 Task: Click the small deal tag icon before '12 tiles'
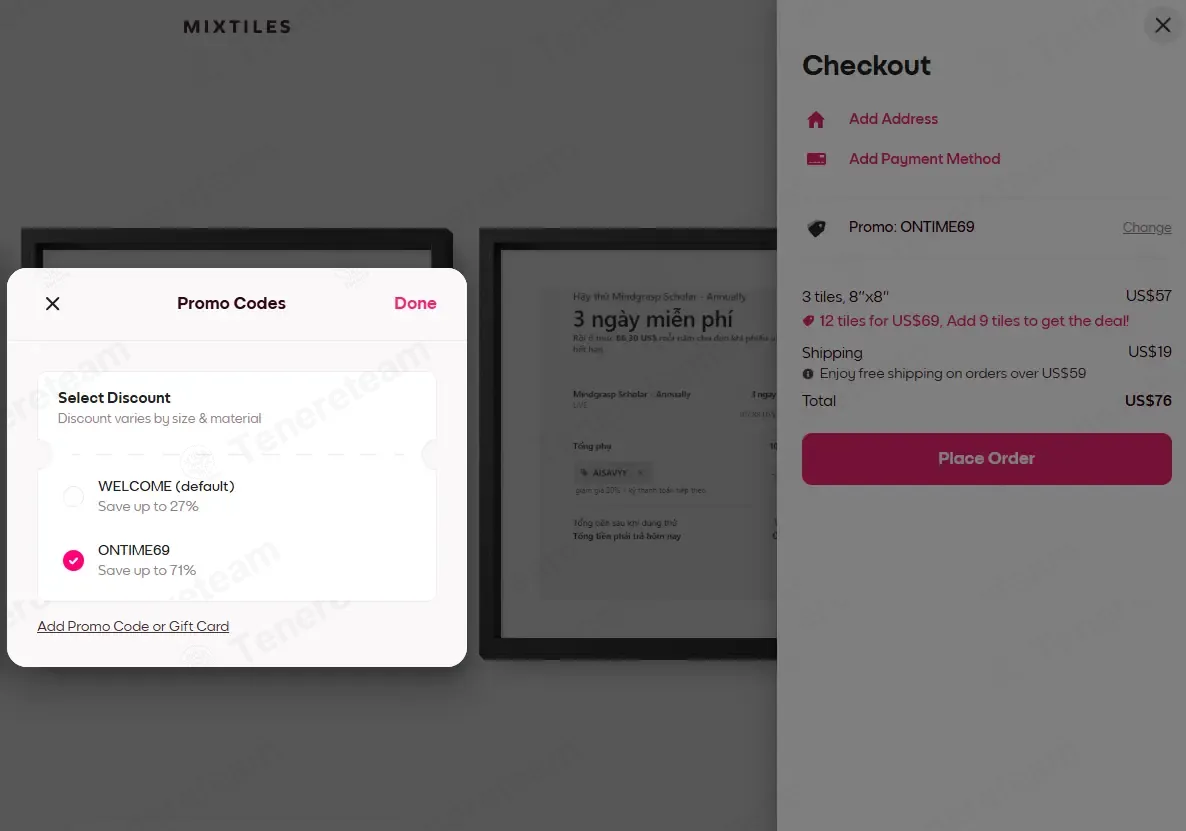808,322
